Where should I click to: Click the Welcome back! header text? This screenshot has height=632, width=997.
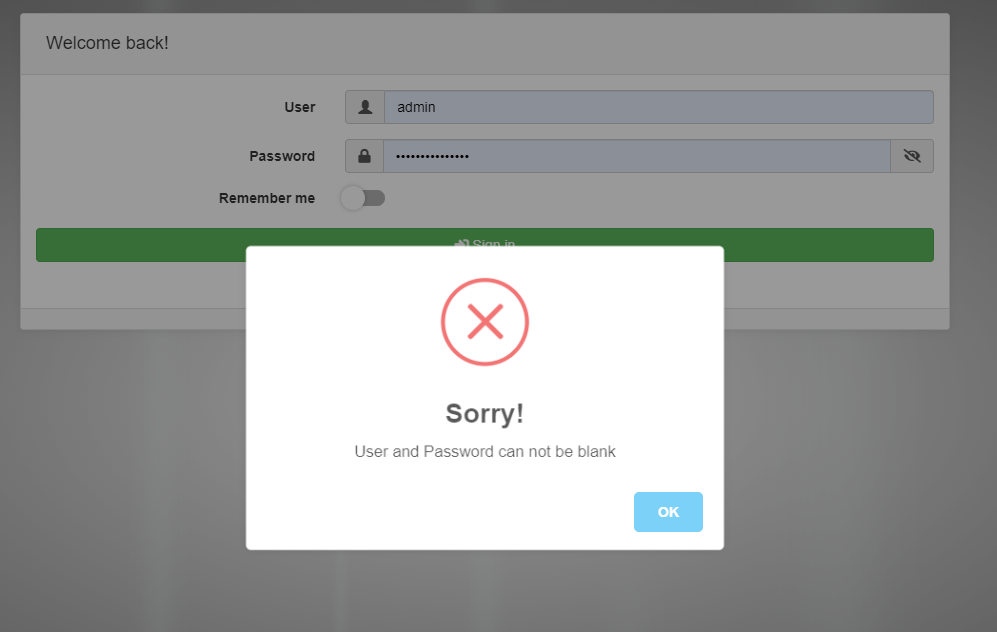coord(107,43)
